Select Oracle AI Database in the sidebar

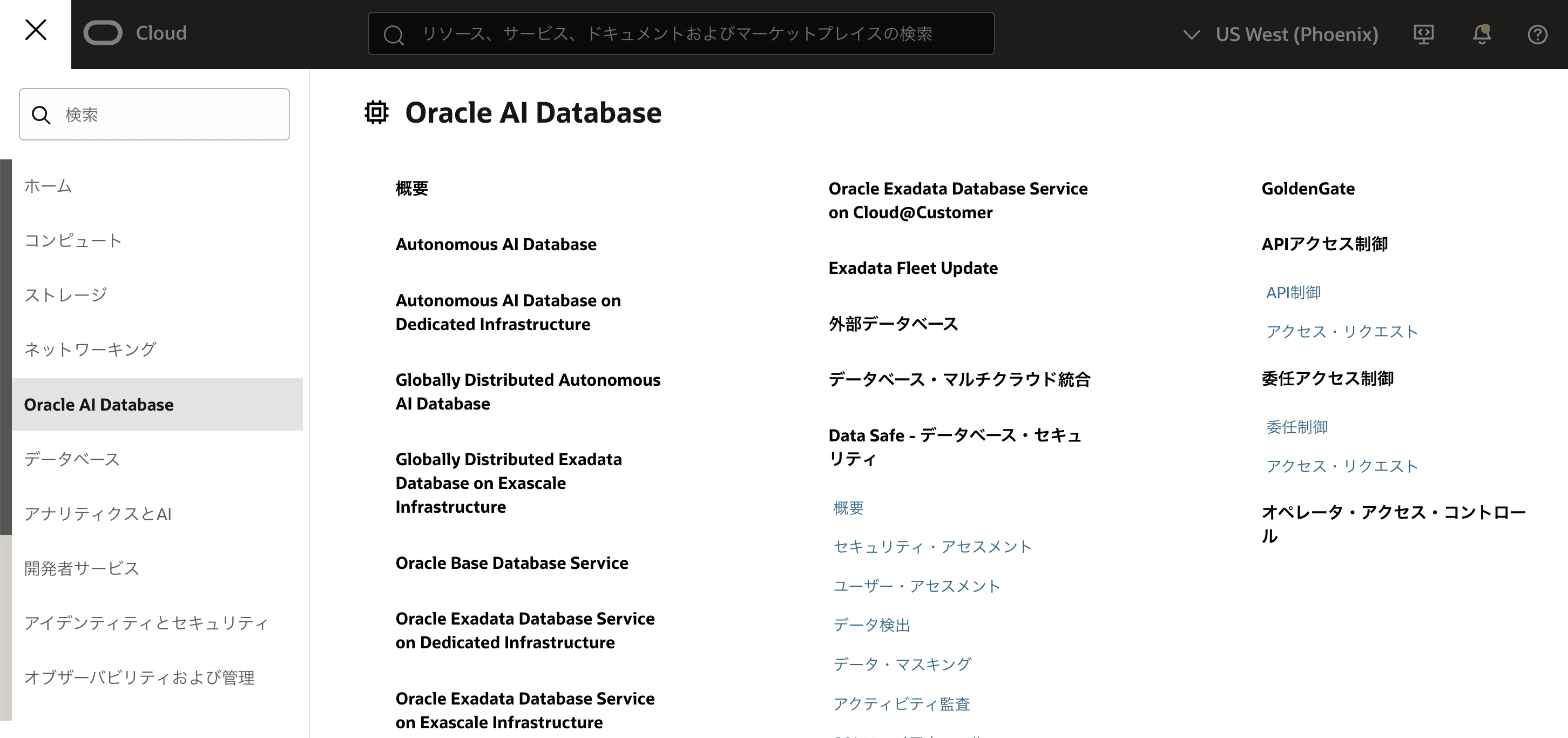click(157, 404)
